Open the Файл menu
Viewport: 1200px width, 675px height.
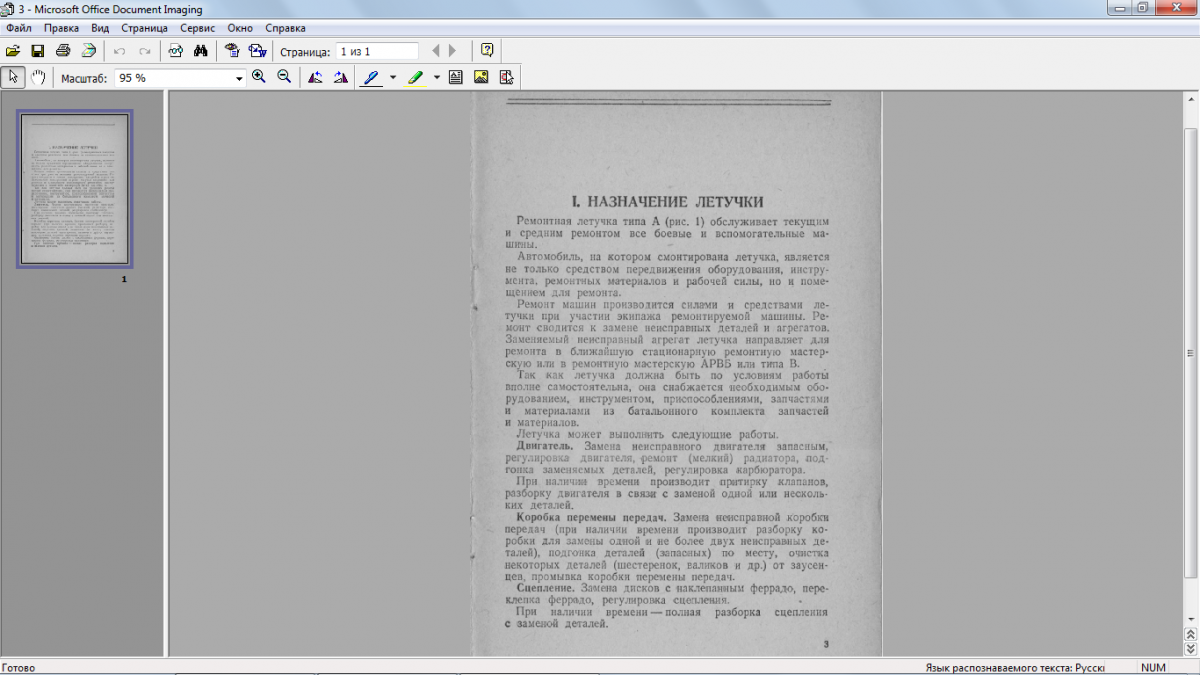(x=18, y=28)
